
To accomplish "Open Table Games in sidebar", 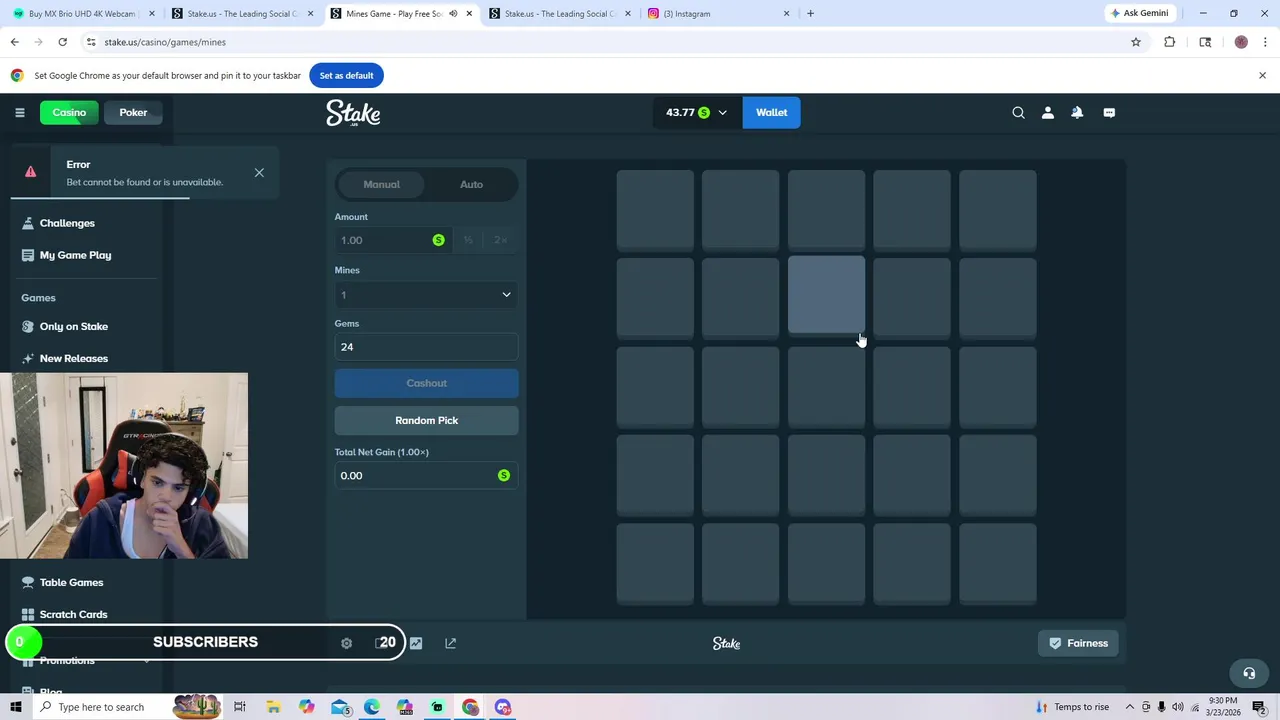I will [x=71, y=582].
